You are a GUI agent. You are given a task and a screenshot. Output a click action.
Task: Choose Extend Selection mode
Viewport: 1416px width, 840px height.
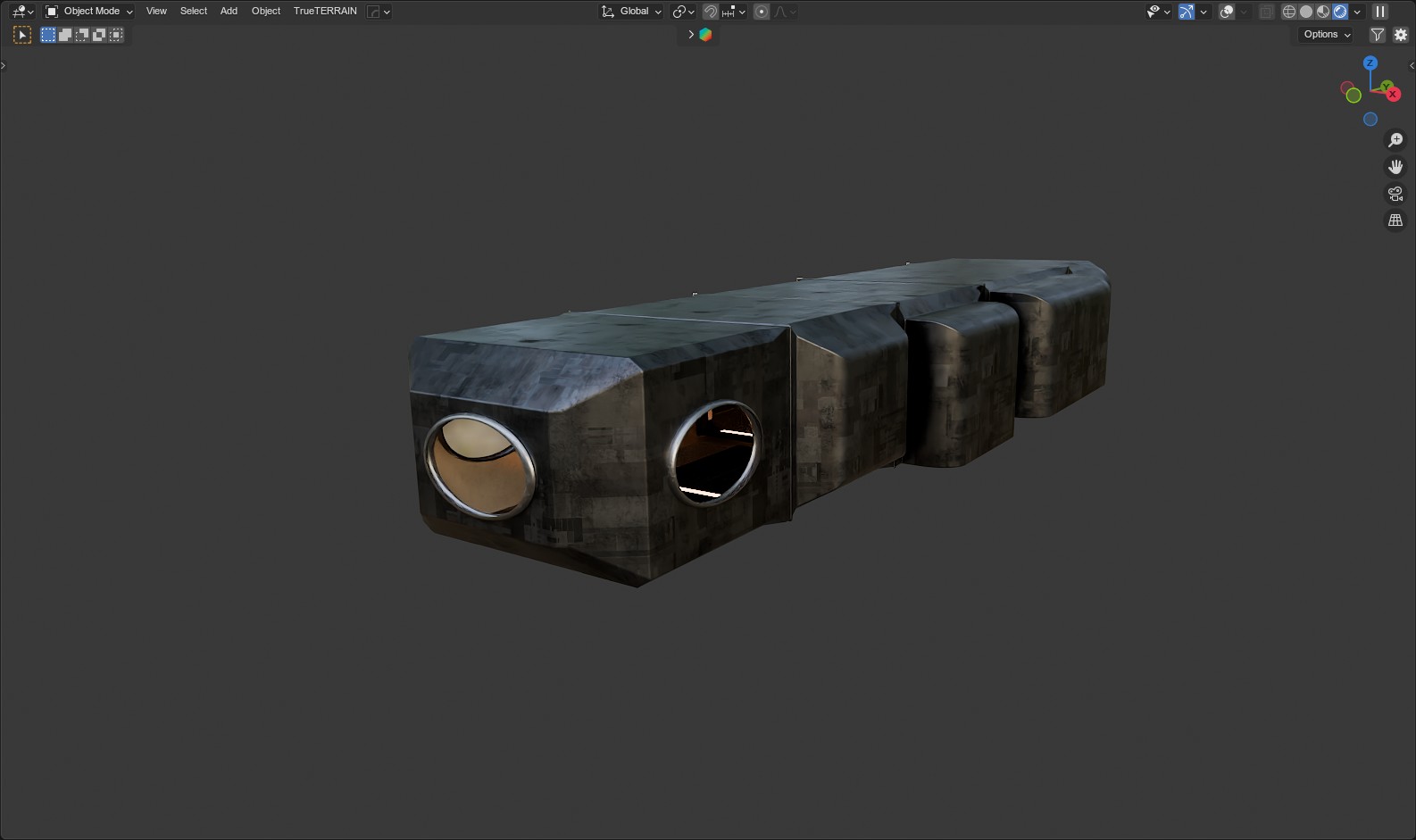point(65,35)
